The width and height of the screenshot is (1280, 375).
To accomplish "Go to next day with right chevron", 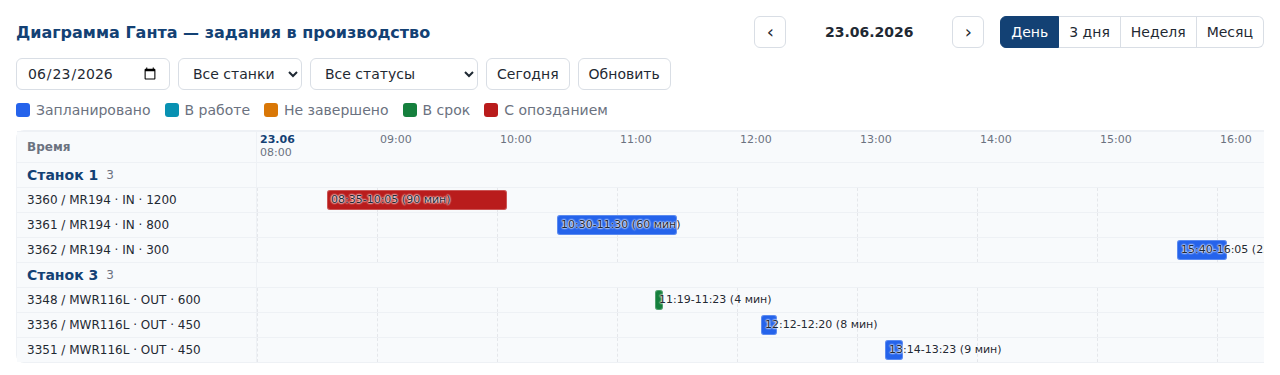I will (968, 32).
